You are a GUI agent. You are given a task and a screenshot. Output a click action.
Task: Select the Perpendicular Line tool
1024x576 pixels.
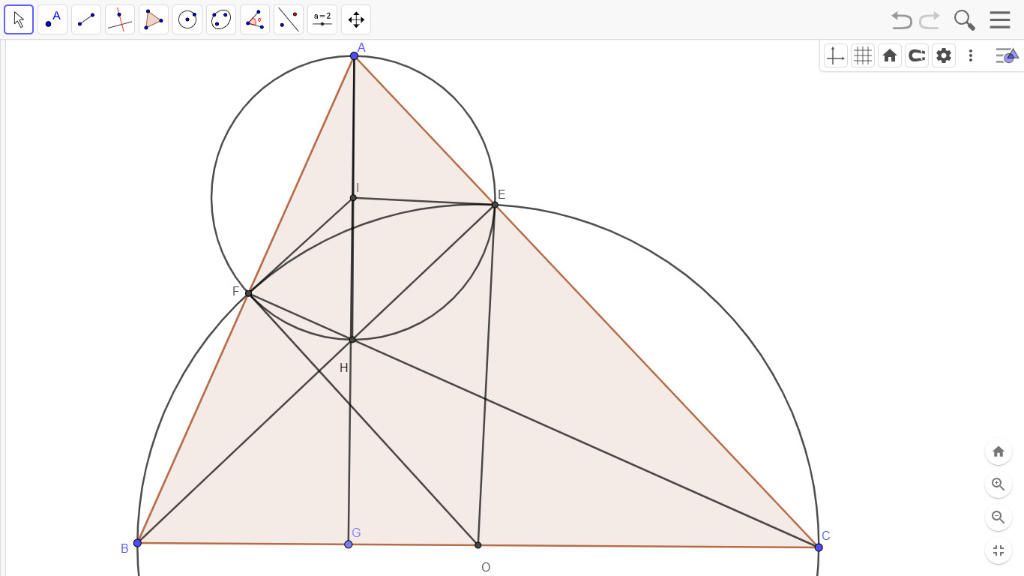tap(120, 20)
